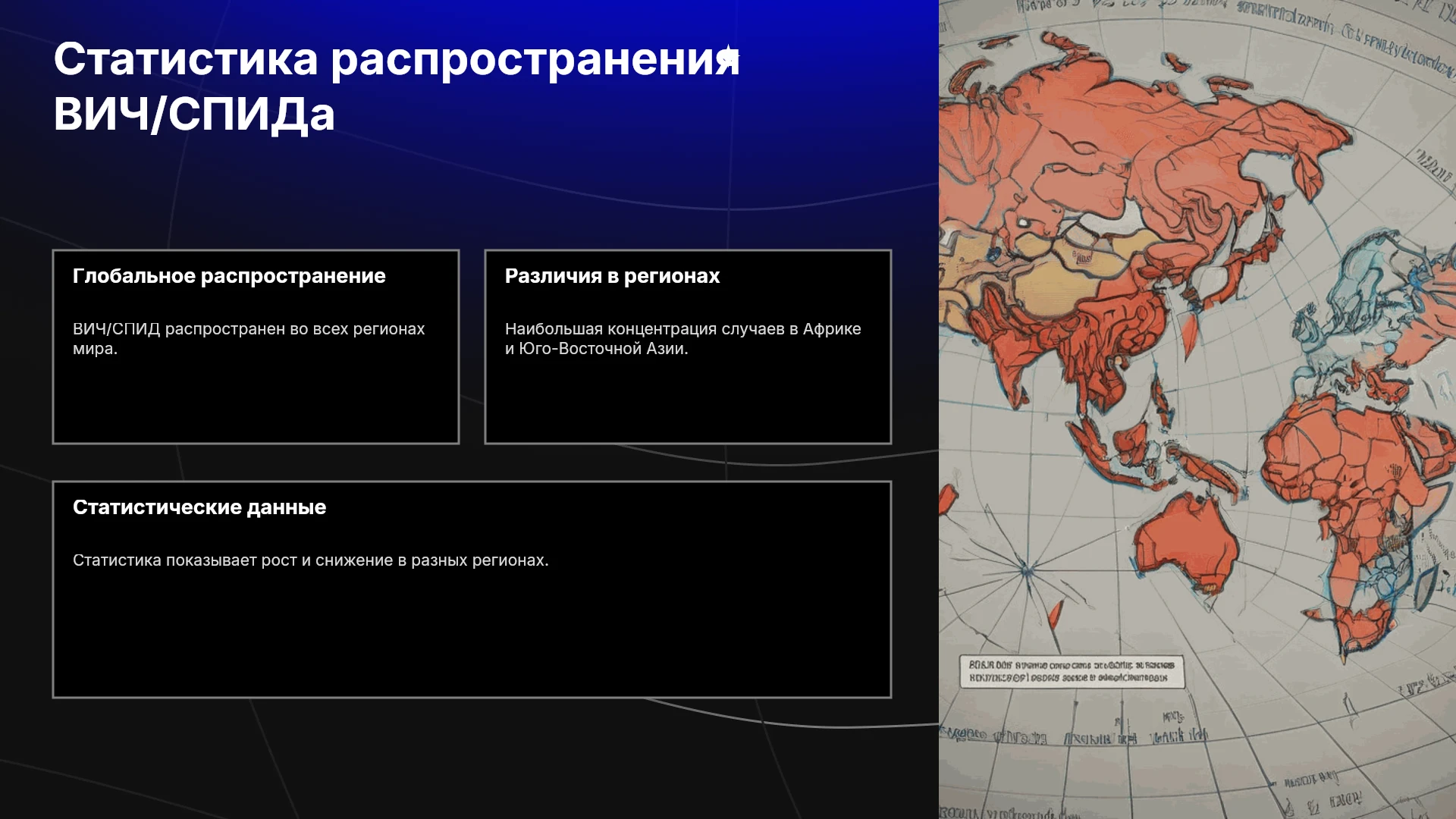Click the "ВИЧ/СПИДа" word in the title
This screenshot has height=819, width=1456.
coord(194,115)
